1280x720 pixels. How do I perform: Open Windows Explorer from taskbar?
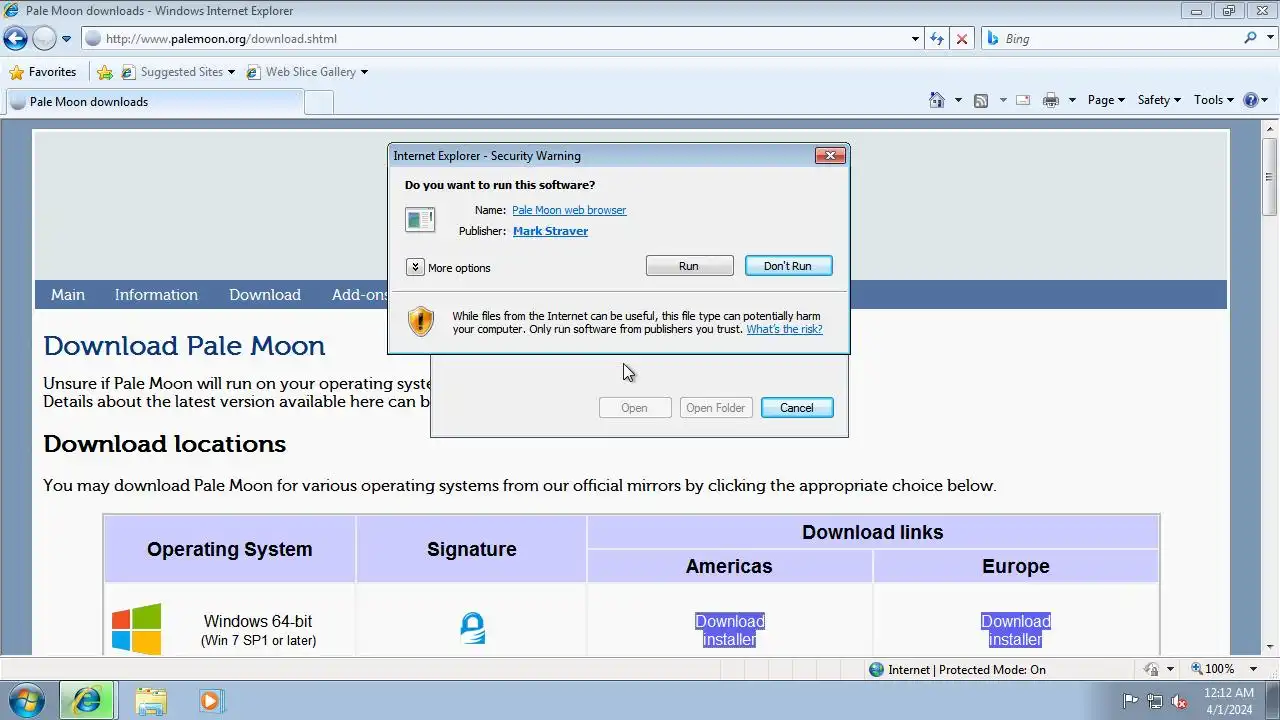(x=151, y=701)
